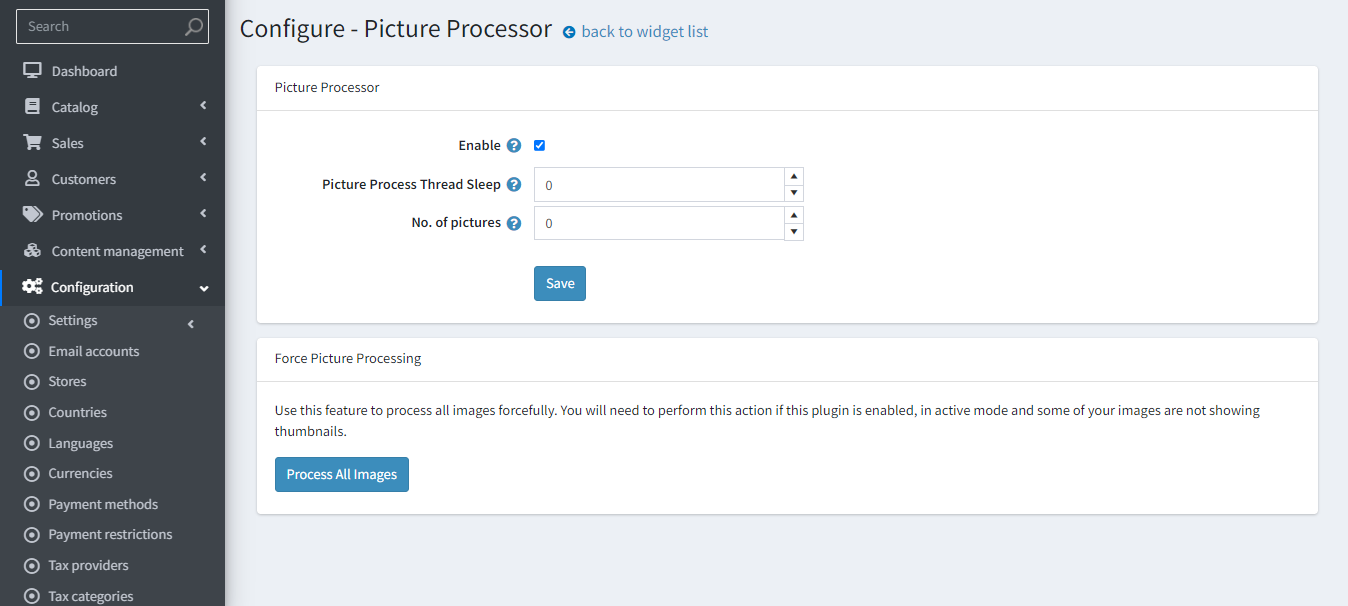The height and width of the screenshot is (606, 1348).
Task: Expand the Catalog menu chevron
Action: (203, 106)
